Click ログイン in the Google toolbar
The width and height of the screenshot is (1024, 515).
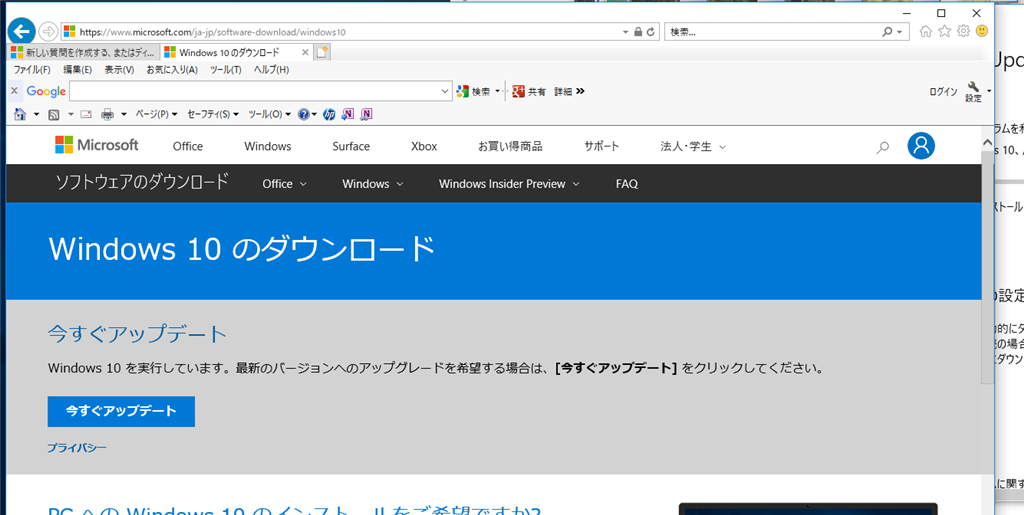click(x=943, y=92)
